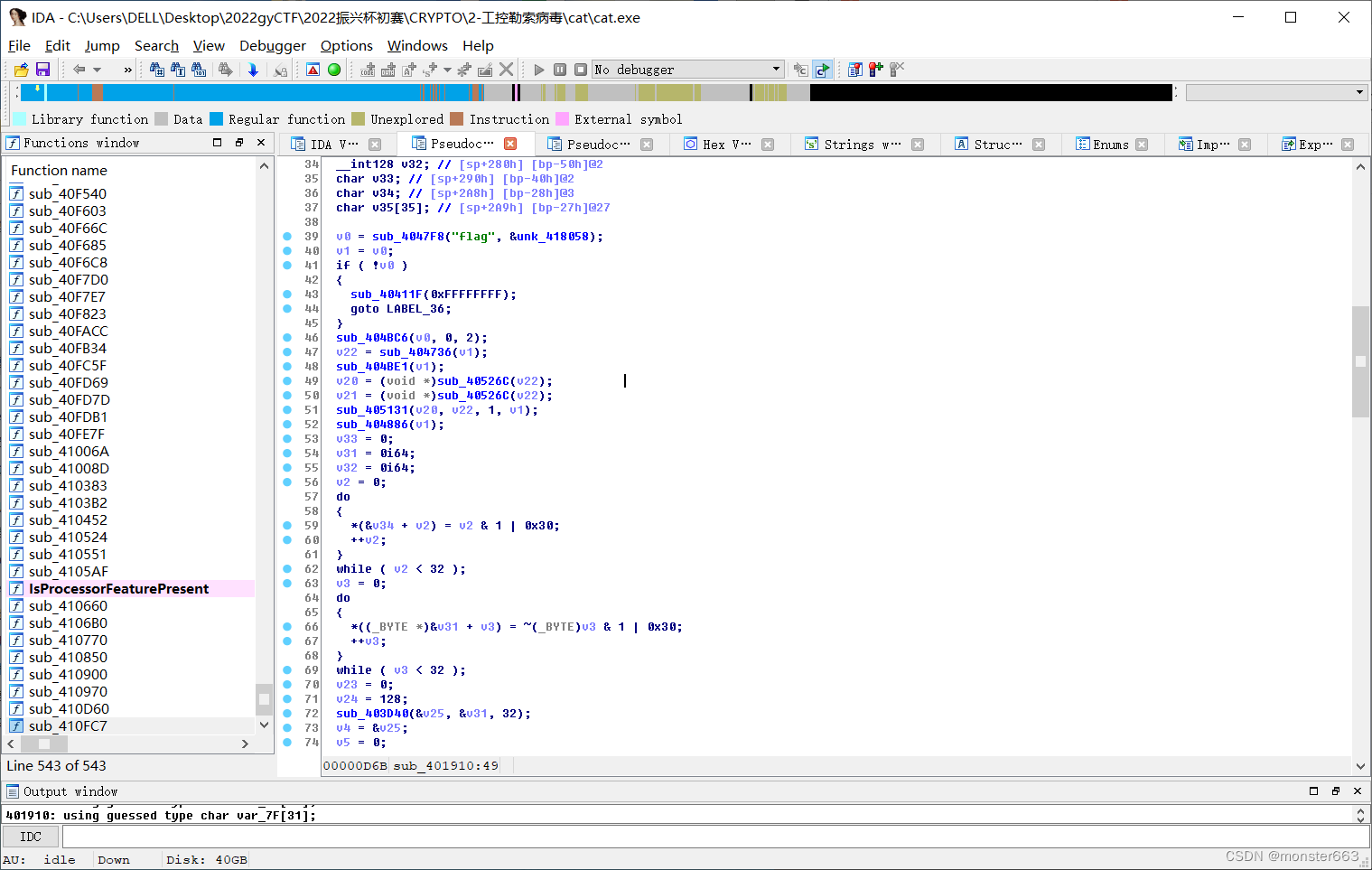
Task: Click the convert to data icon
Action: click(388, 70)
